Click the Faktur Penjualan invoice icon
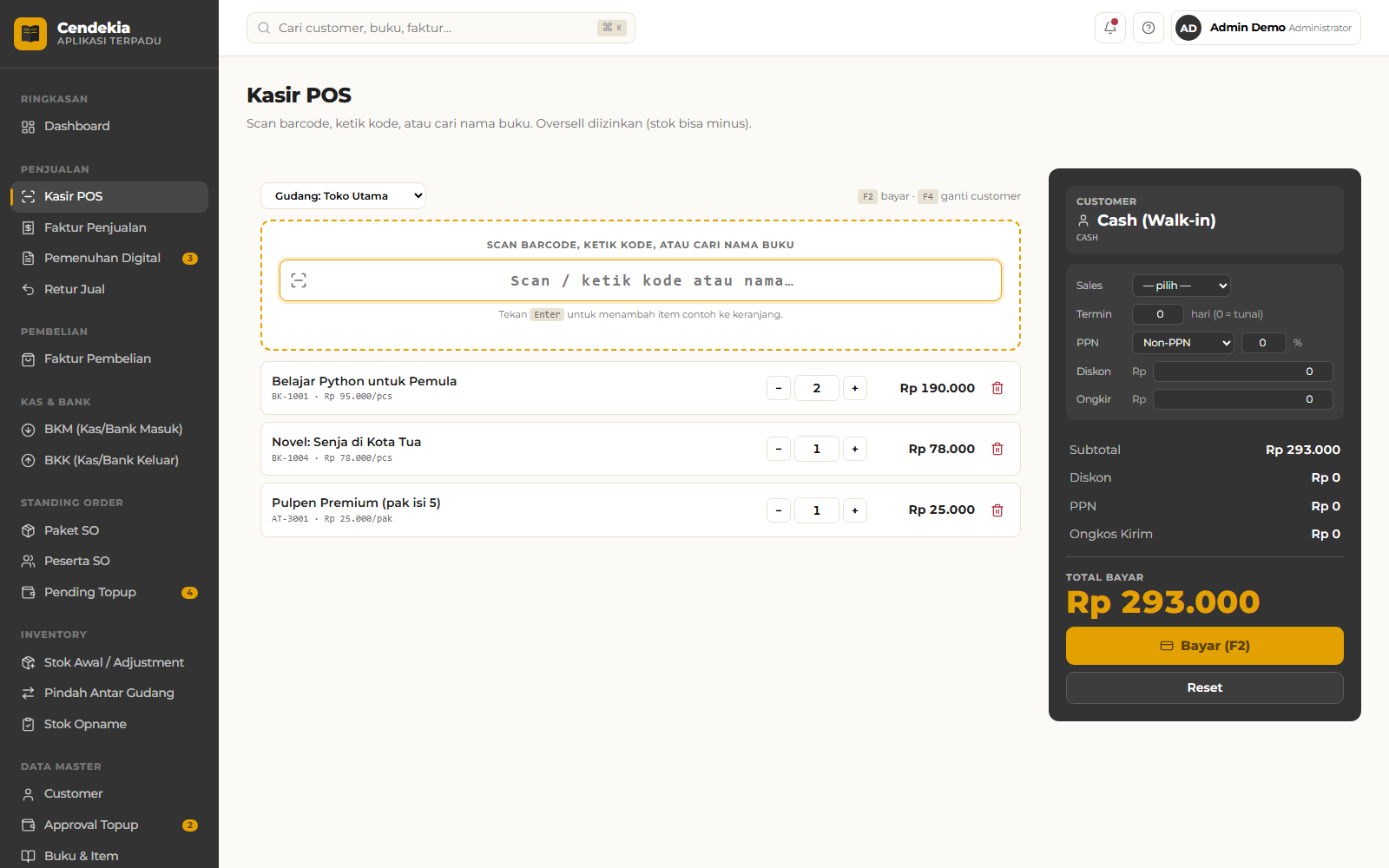 28,227
